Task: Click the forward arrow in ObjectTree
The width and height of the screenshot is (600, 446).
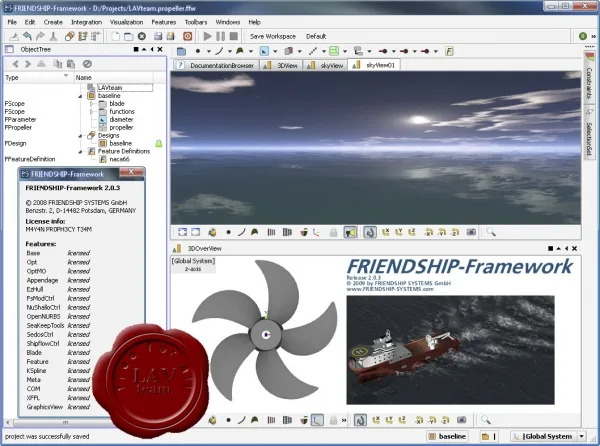Action: click(28, 64)
